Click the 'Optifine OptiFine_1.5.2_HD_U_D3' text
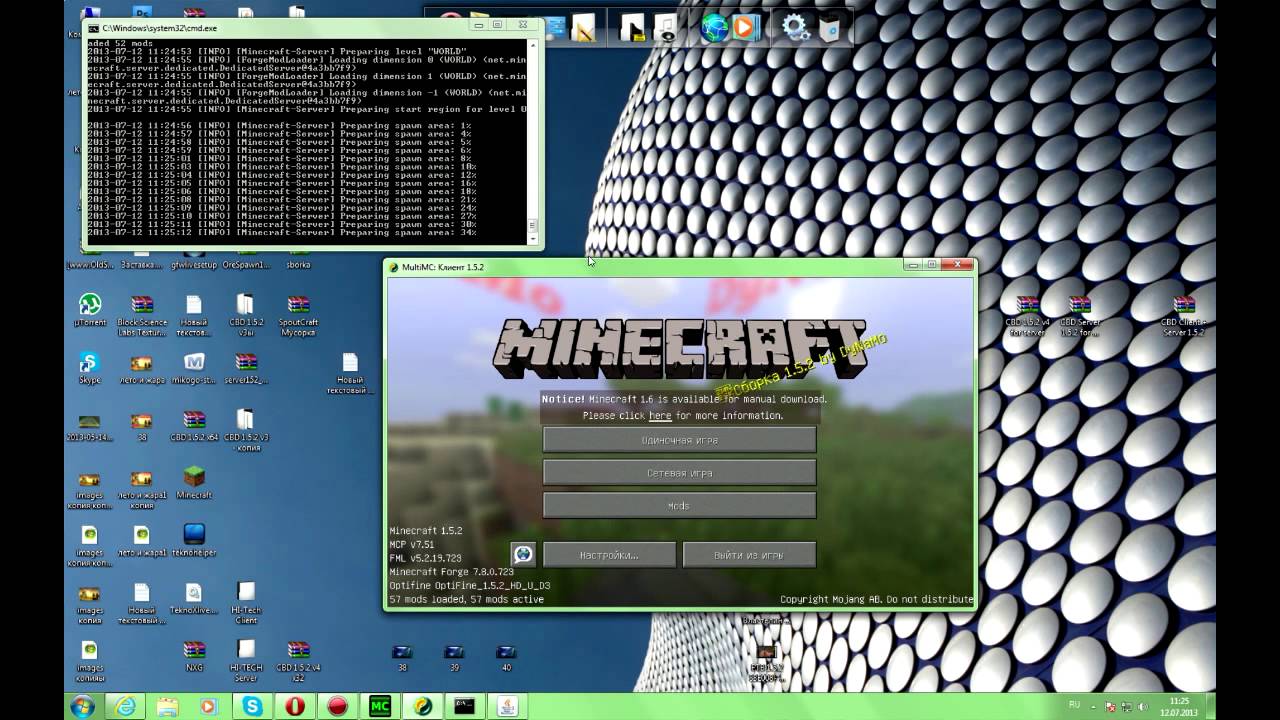Viewport: 1280px width, 720px height. point(469,586)
